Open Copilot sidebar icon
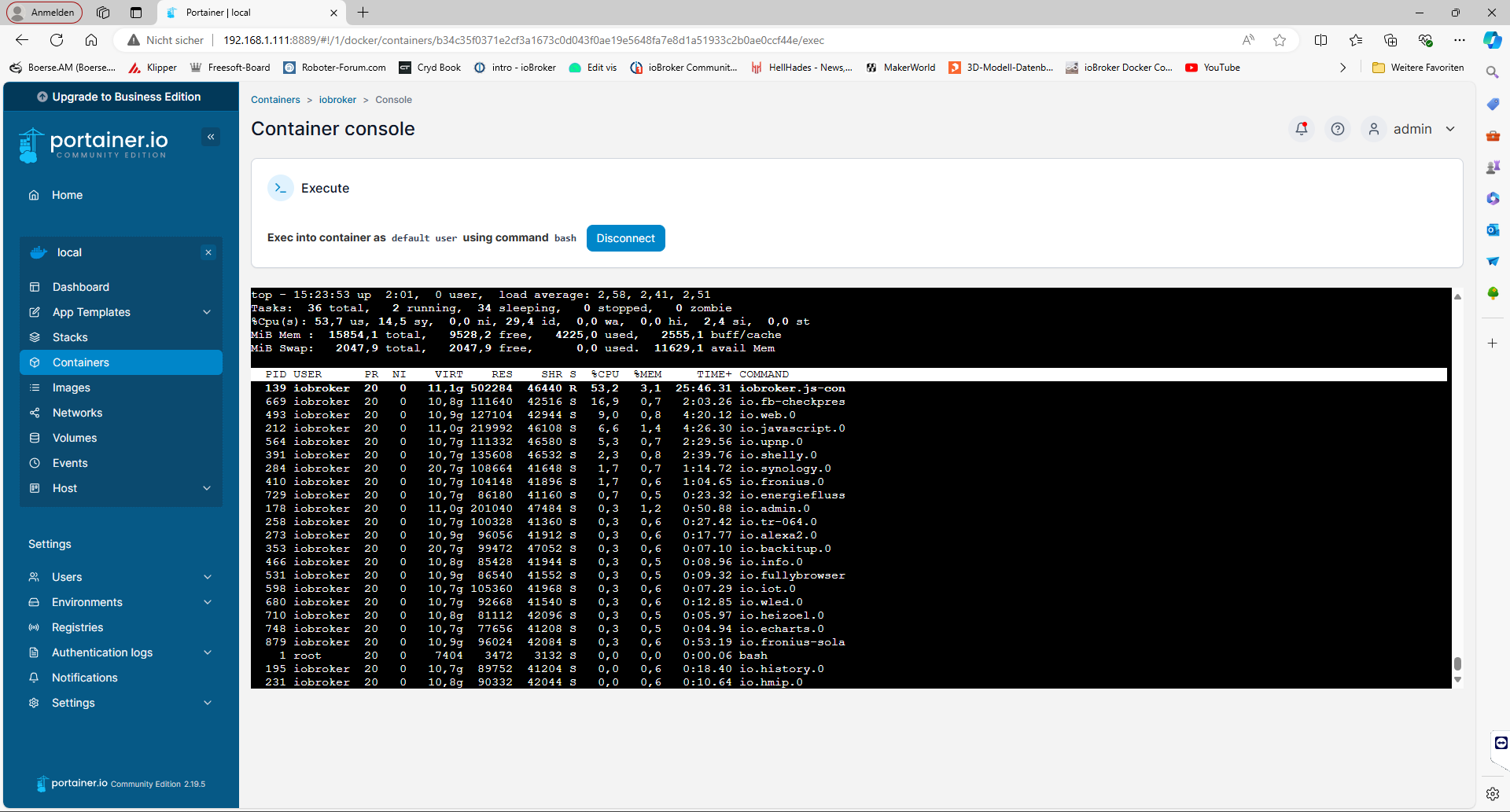 1492,40
